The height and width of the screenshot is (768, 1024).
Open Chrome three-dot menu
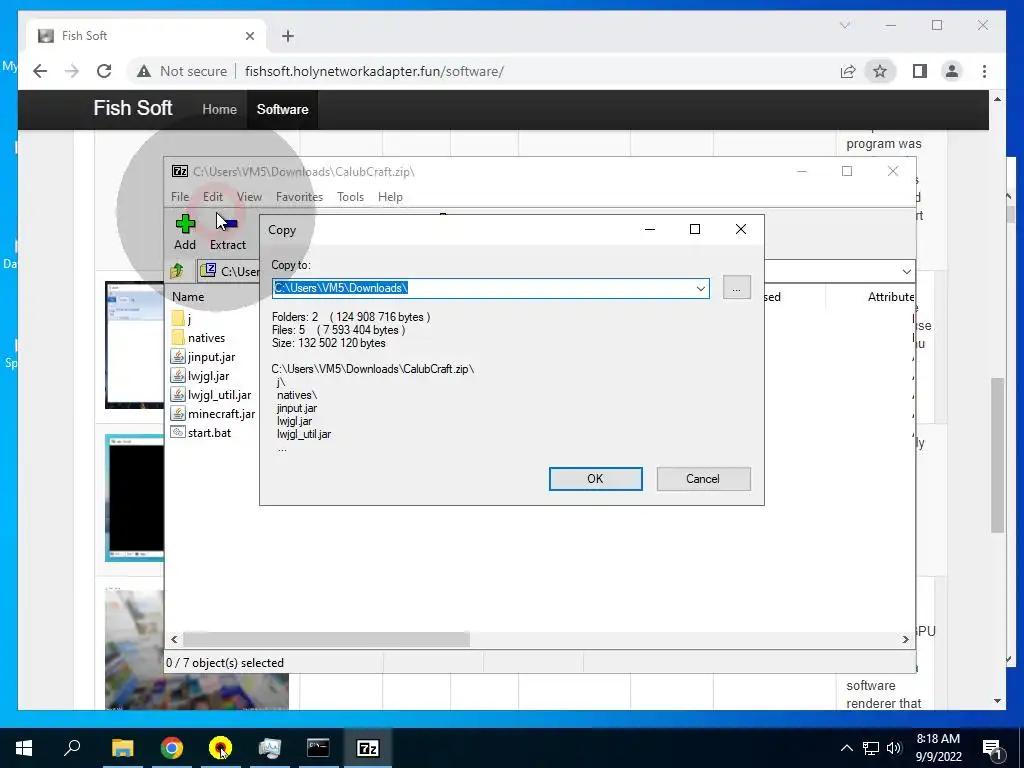click(x=984, y=71)
